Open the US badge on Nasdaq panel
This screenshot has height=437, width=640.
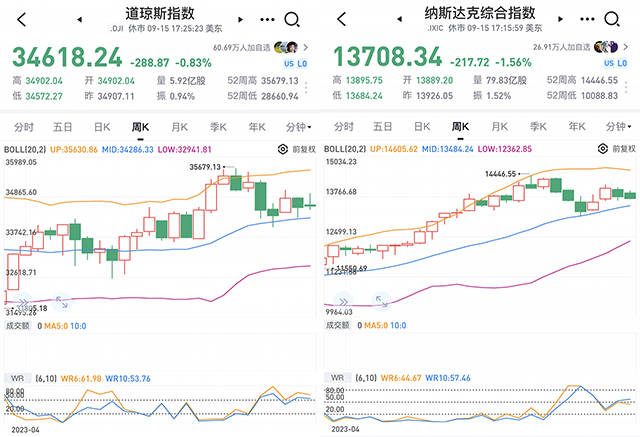(609, 63)
